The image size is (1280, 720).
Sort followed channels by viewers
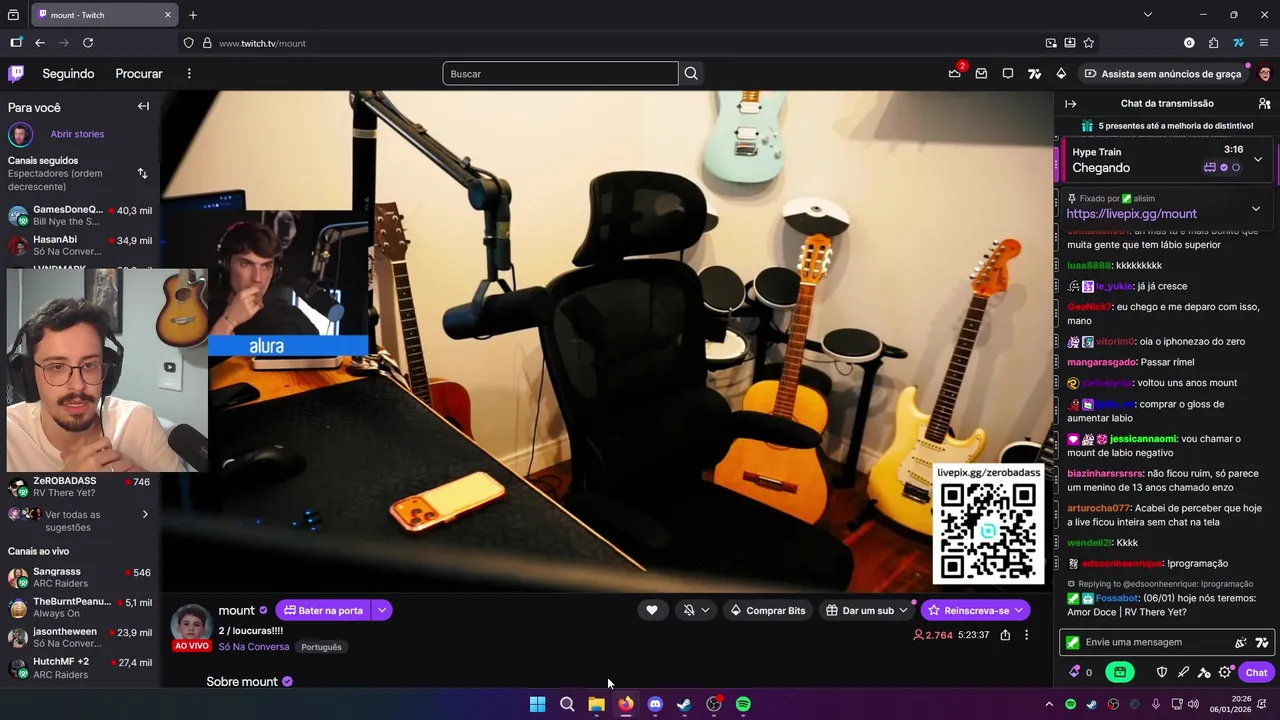(x=142, y=173)
